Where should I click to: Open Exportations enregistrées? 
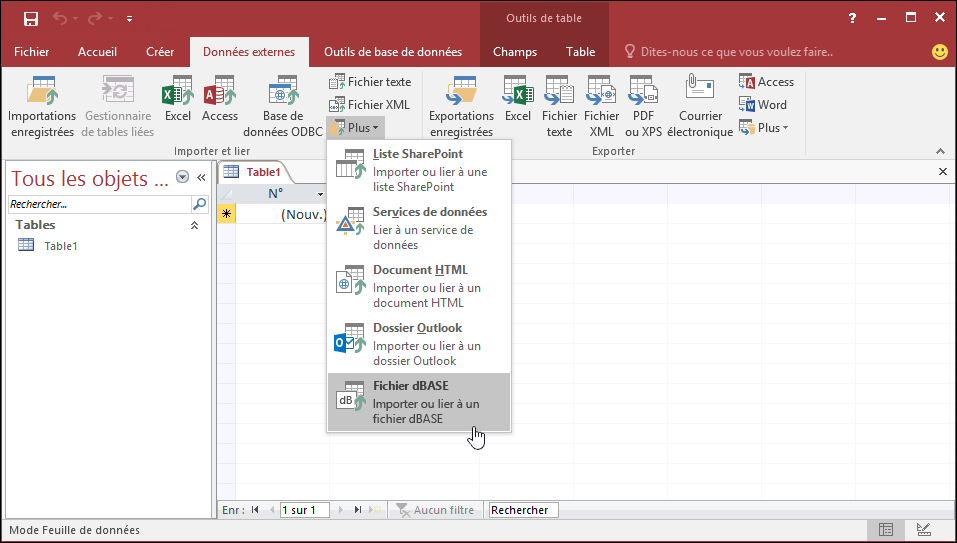point(461,107)
